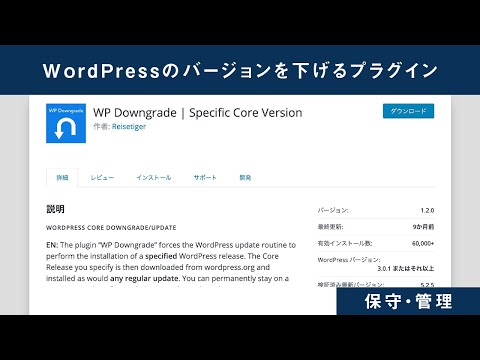Click the blue ダウンロード button
Screen dimensions: 480x360
(408, 111)
